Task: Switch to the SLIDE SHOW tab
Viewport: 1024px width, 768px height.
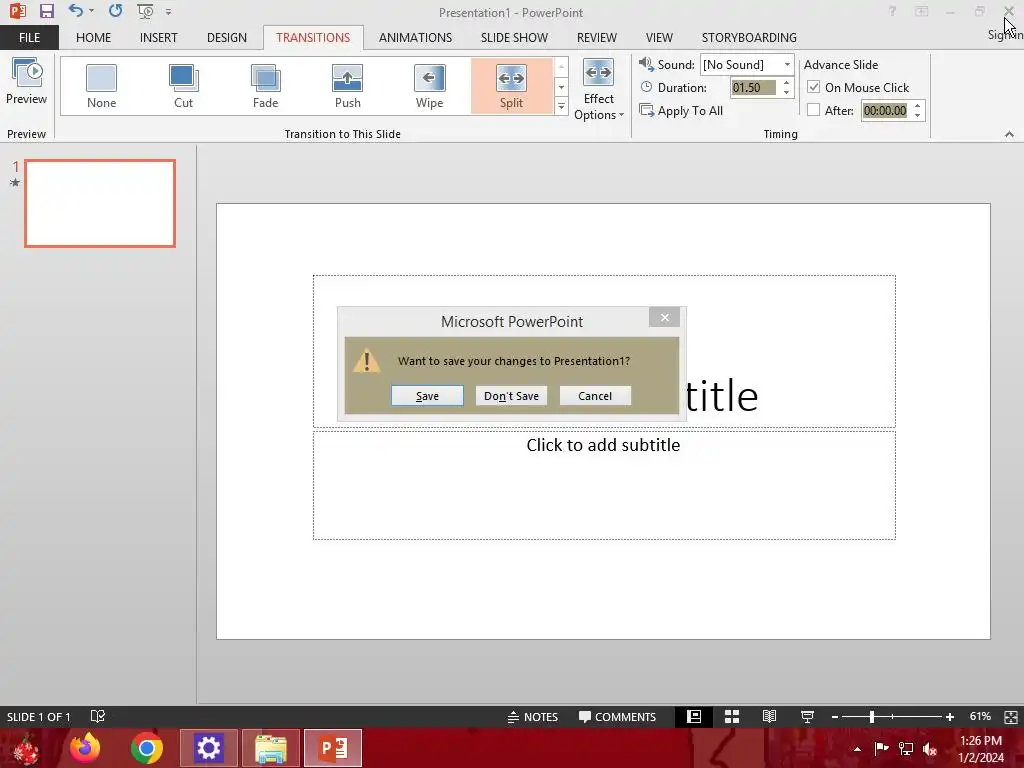Action: [515, 38]
